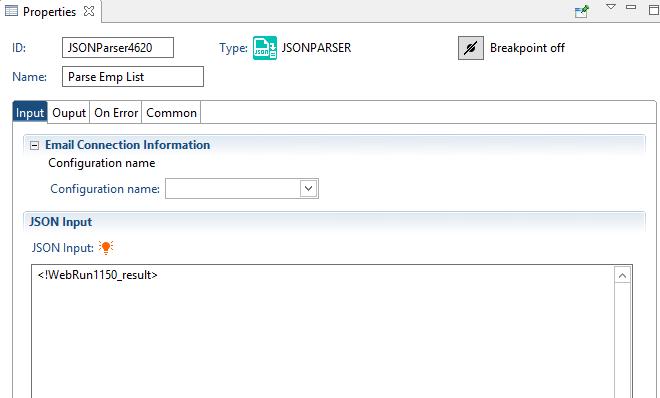Select the Input tab

pos(30,113)
